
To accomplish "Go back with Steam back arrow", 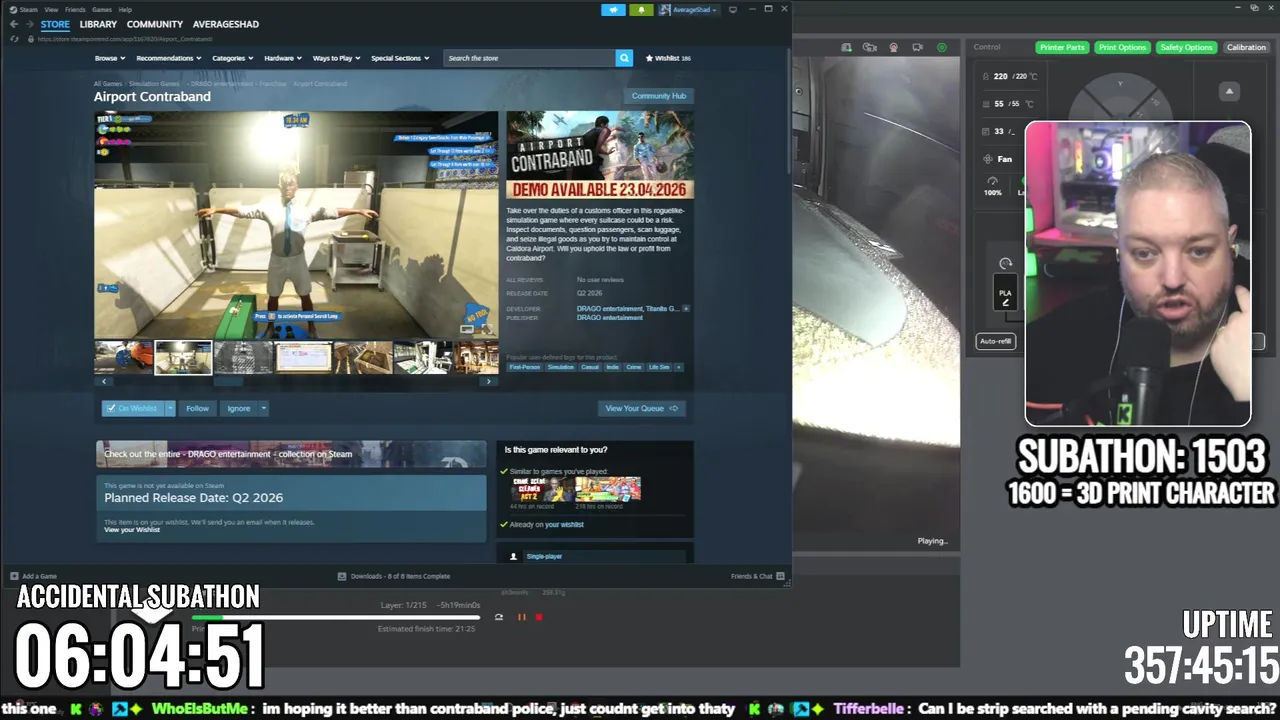I will [x=14, y=24].
